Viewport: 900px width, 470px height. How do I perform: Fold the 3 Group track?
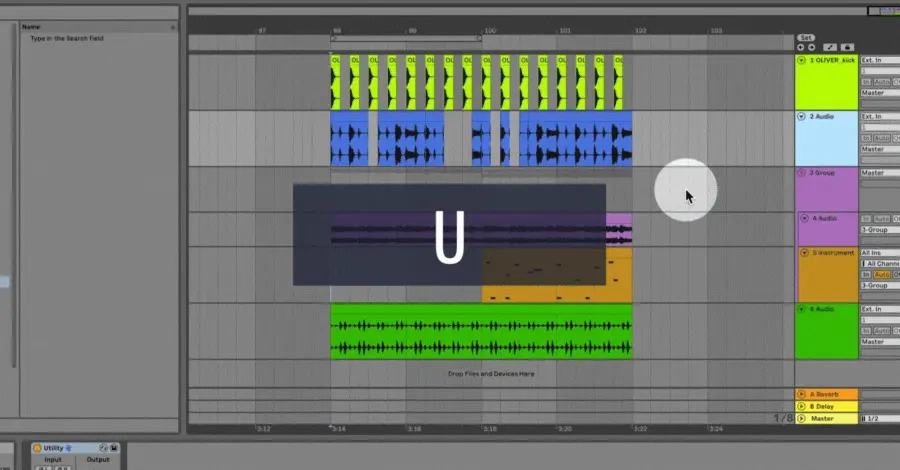point(801,173)
